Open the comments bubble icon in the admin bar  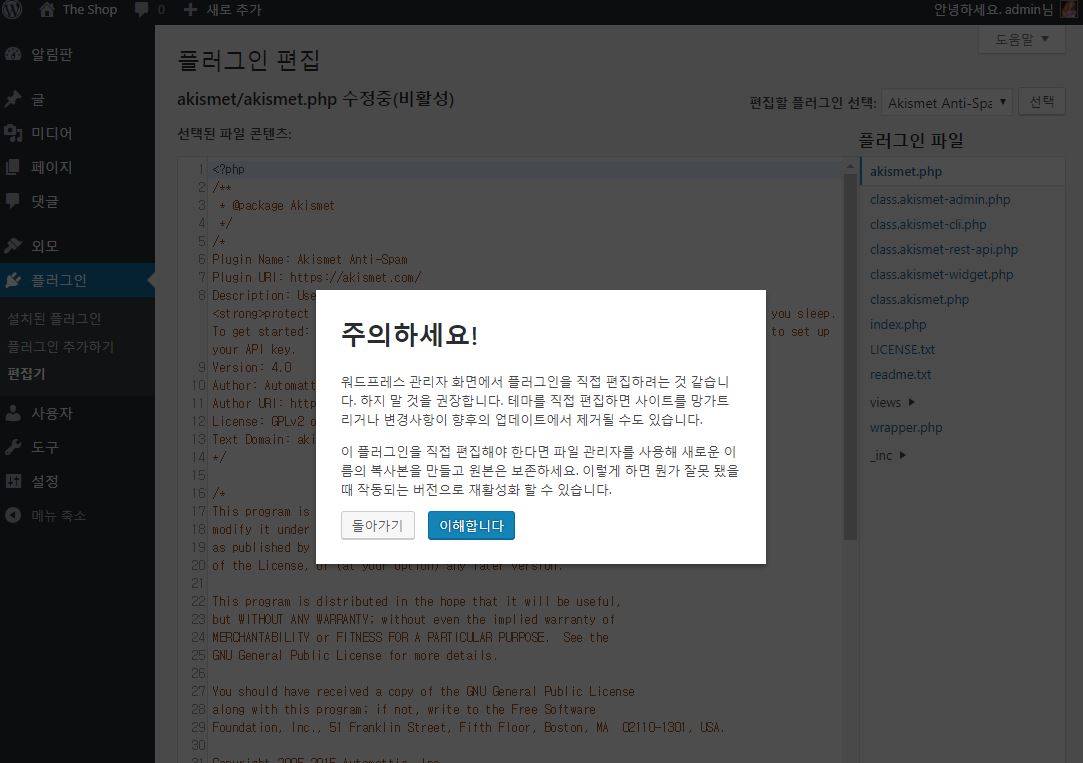point(142,10)
